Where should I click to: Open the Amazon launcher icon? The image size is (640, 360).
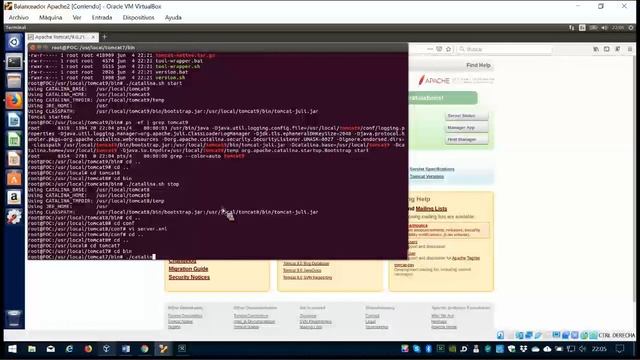pos(14,198)
